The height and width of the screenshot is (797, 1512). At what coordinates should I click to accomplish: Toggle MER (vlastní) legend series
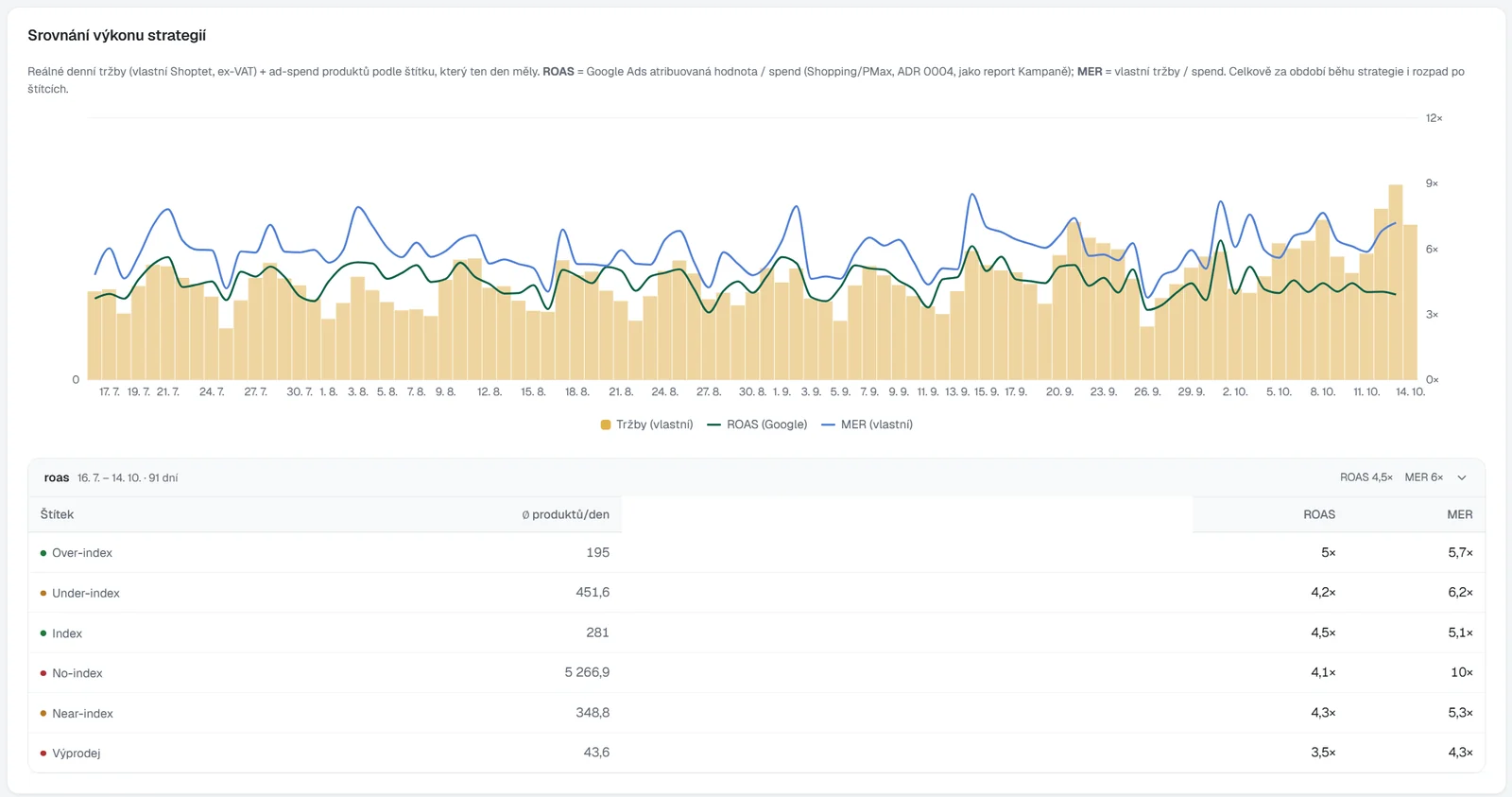click(868, 424)
